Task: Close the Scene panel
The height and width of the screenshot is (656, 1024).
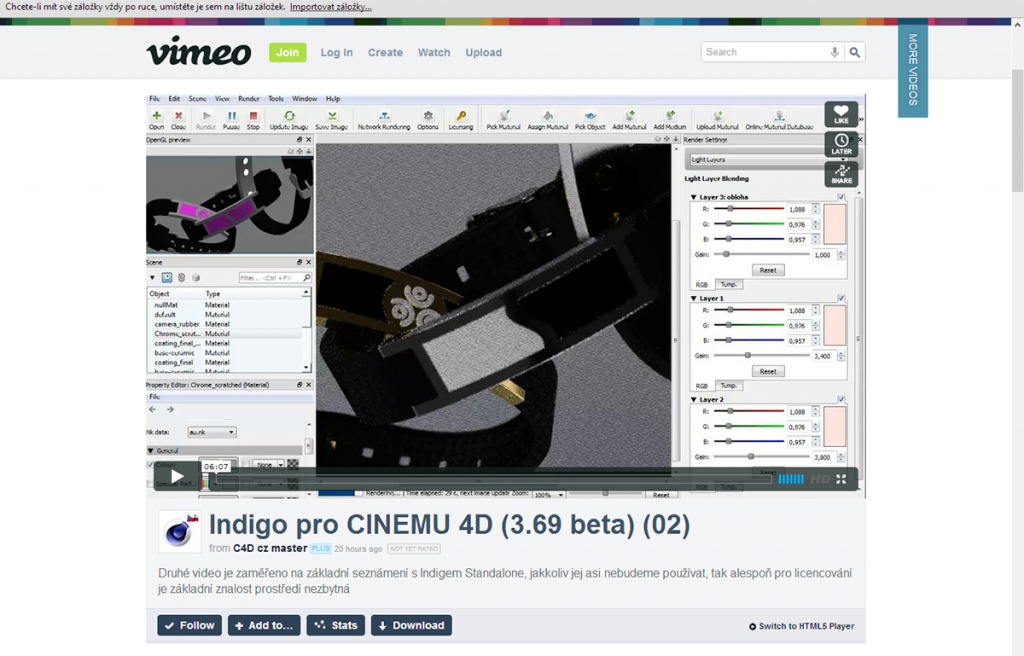Action: point(309,262)
